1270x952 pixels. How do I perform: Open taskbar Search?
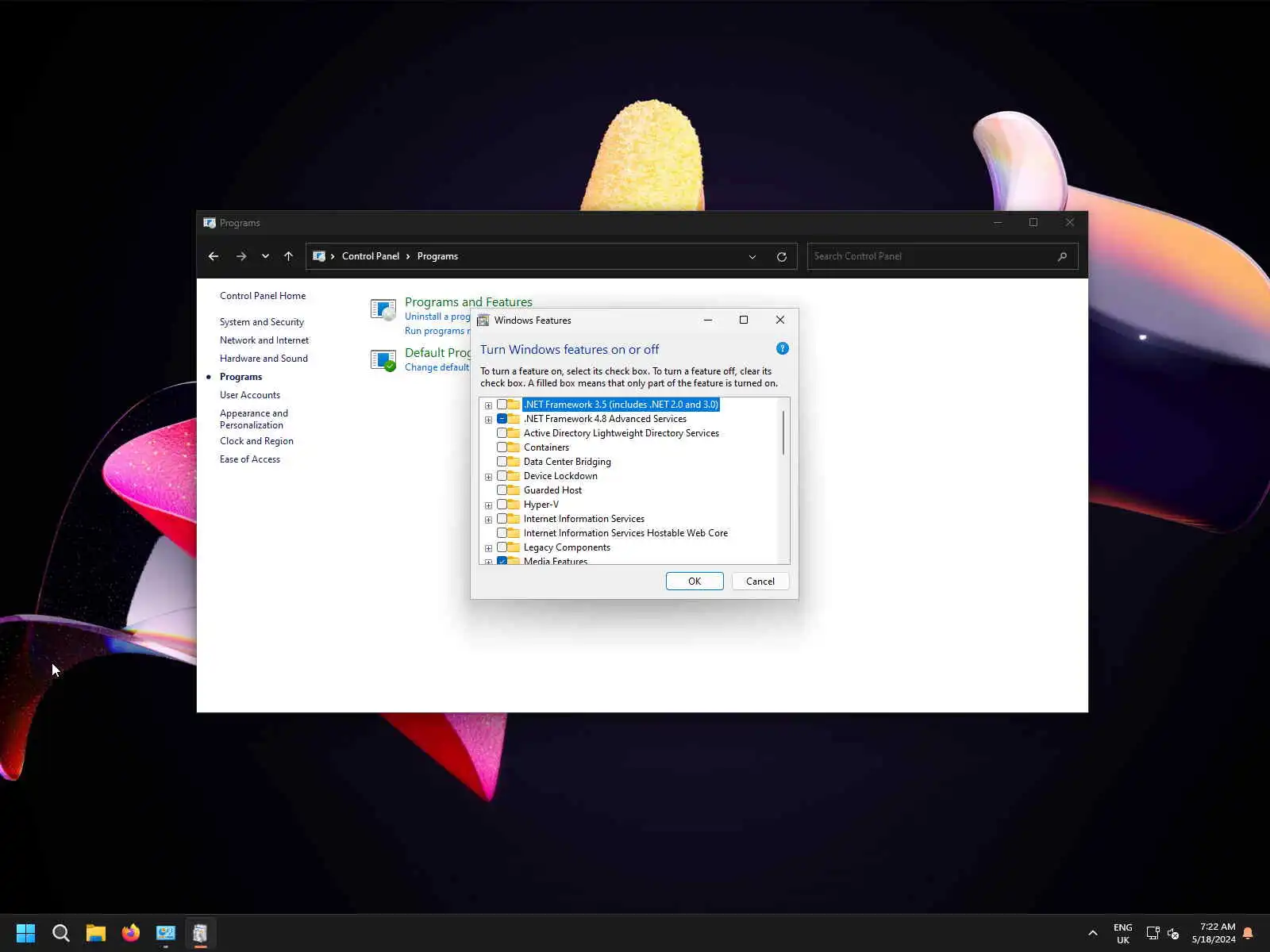click(61, 933)
